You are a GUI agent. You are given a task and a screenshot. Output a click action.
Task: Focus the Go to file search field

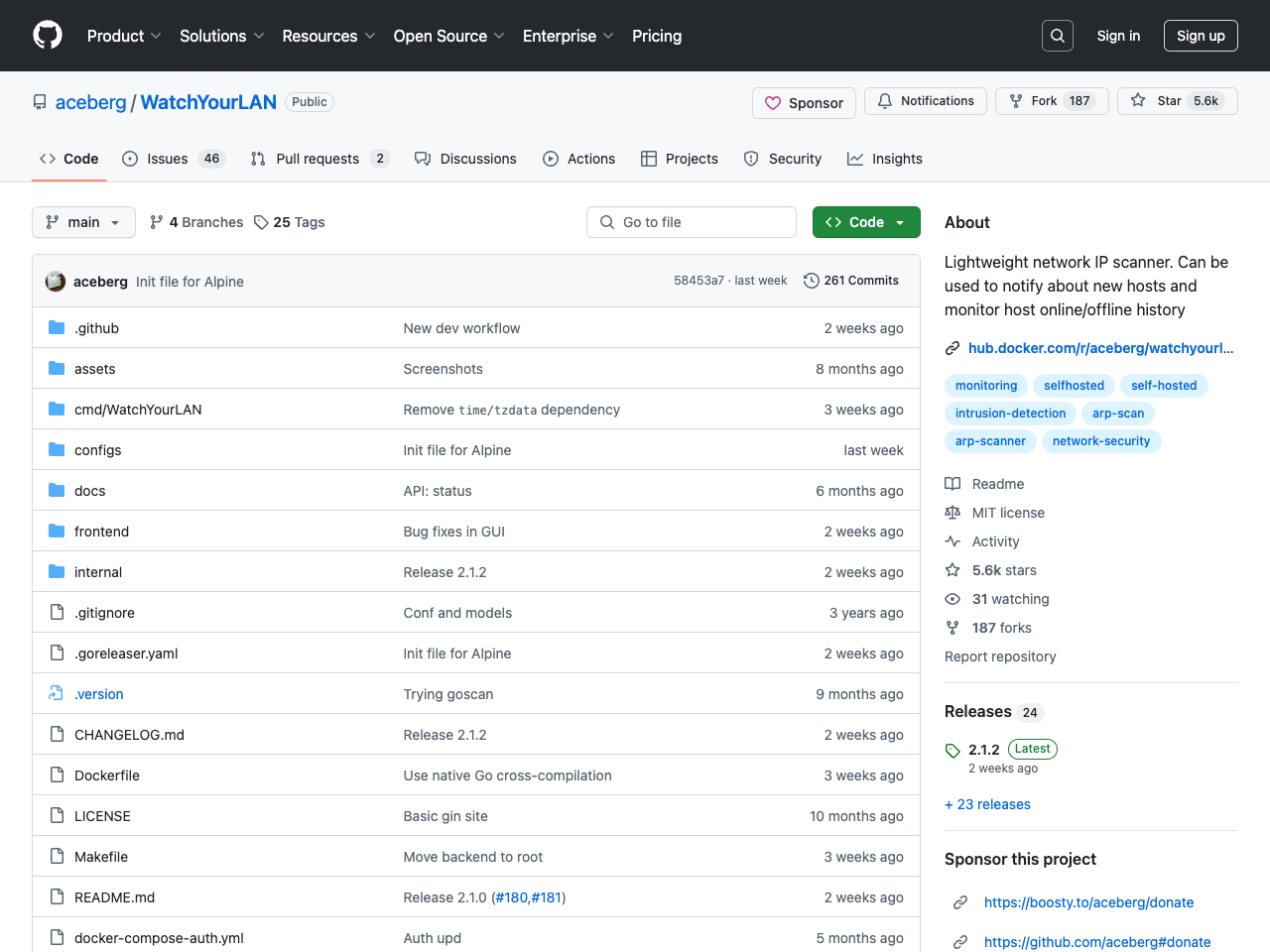[692, 222]
